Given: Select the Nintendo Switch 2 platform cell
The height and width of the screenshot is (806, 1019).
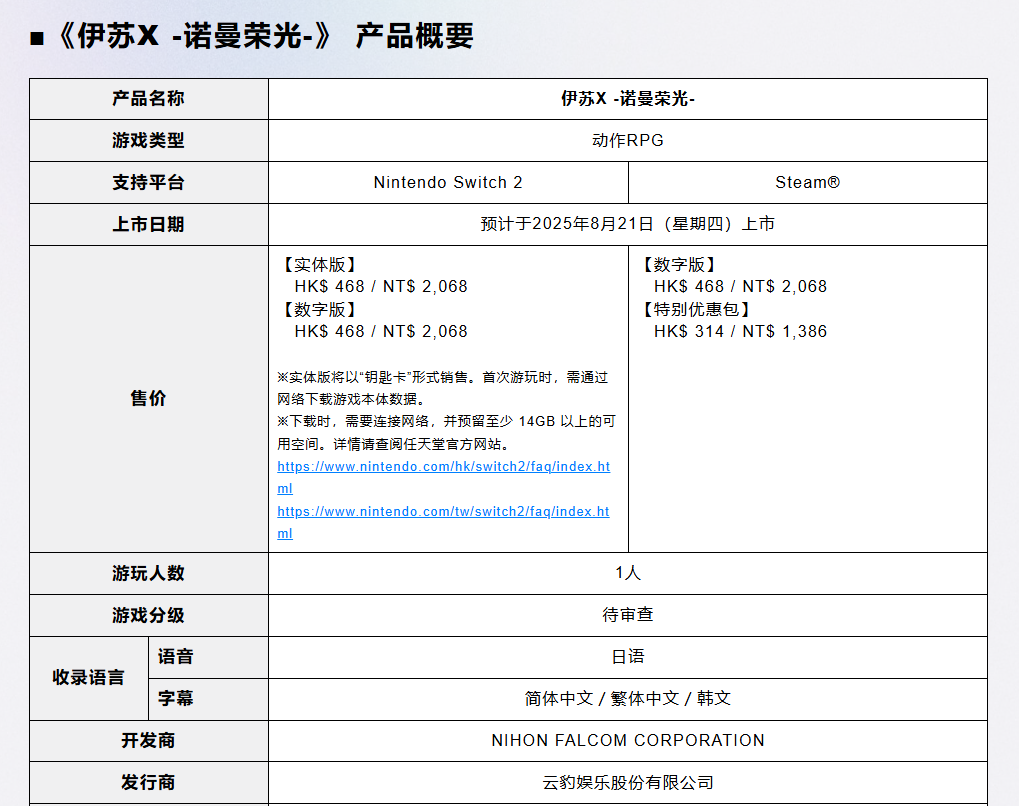Looking at the screenshot, I should (448, 183).
